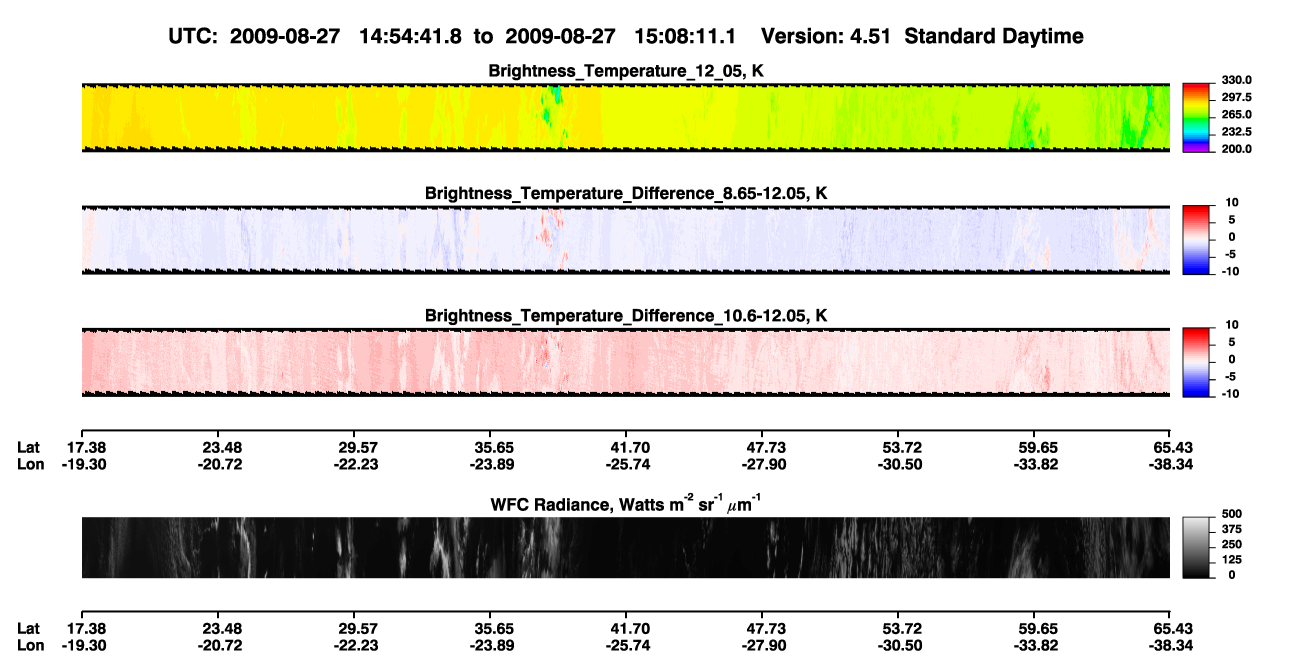Select the 'Version: 4.51' text in header

(x=826, y=37)
